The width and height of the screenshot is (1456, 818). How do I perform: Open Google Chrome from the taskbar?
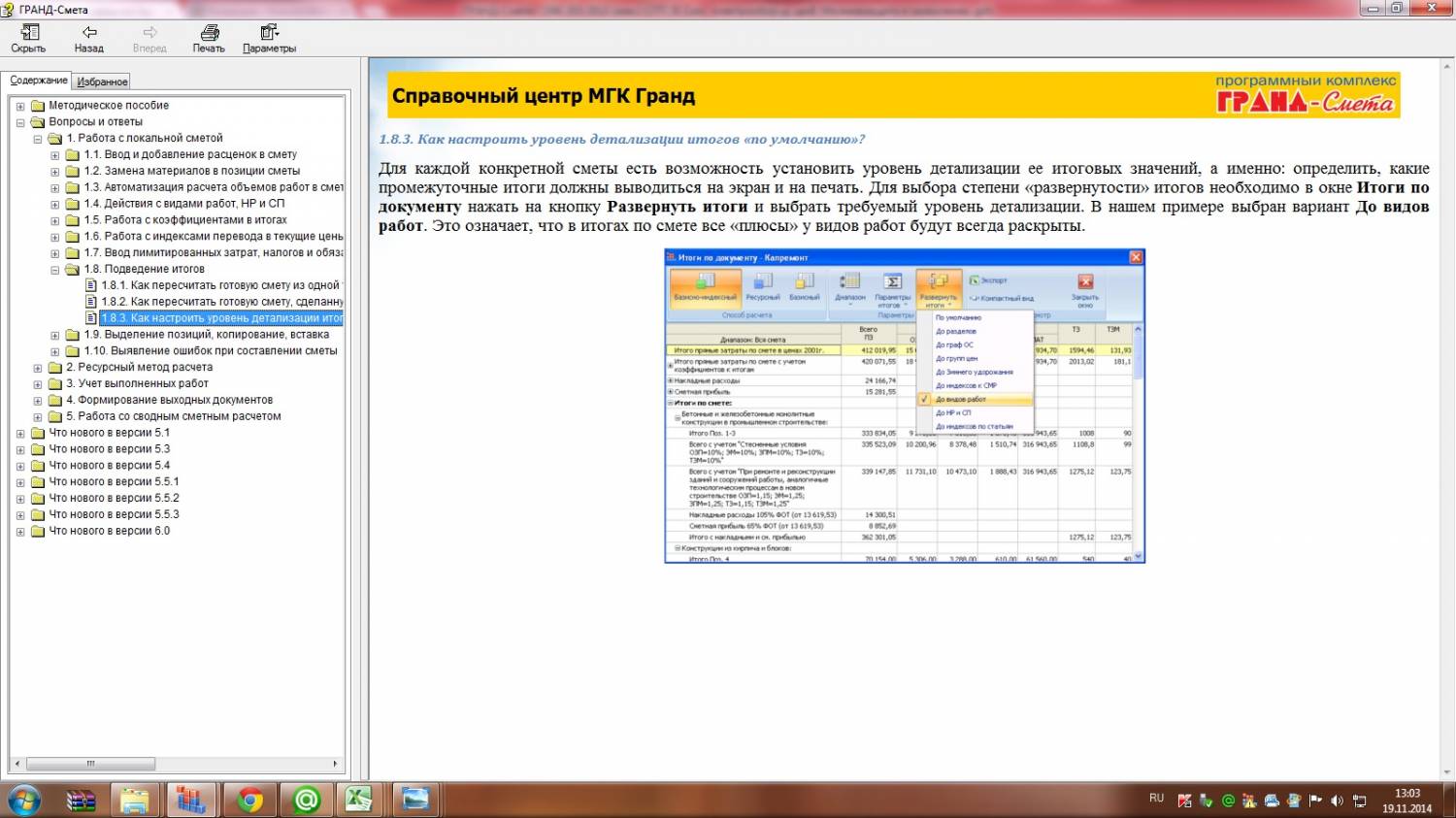click(249, 801)
